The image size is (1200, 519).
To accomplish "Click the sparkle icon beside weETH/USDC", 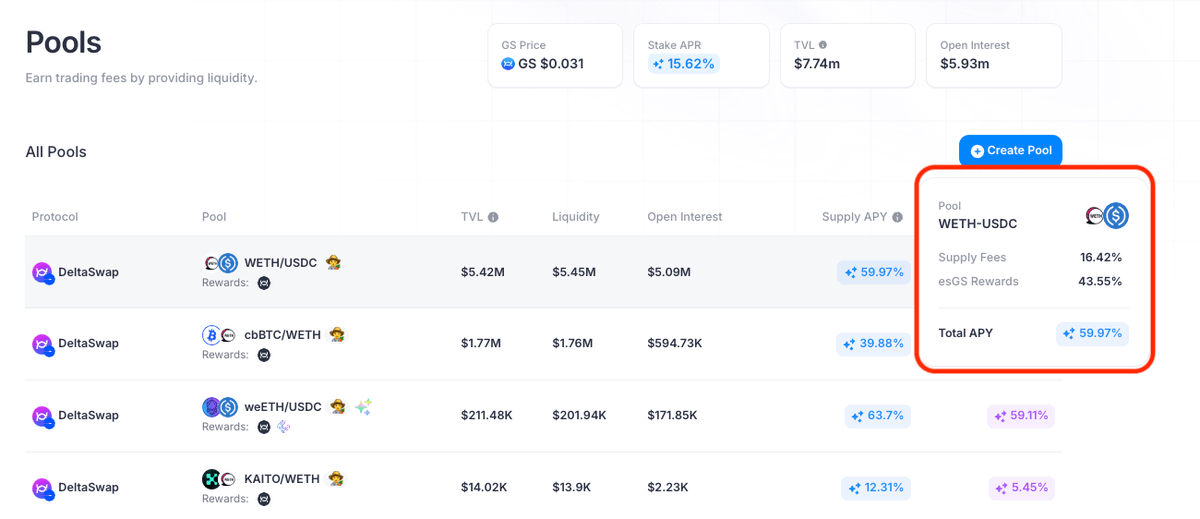I will point(363,407).
